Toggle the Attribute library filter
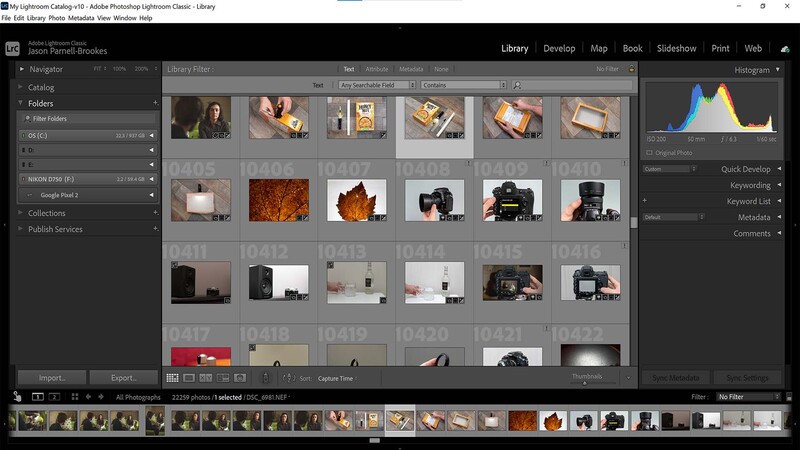Screen dimensions: 800x450 tap(377, 69)
